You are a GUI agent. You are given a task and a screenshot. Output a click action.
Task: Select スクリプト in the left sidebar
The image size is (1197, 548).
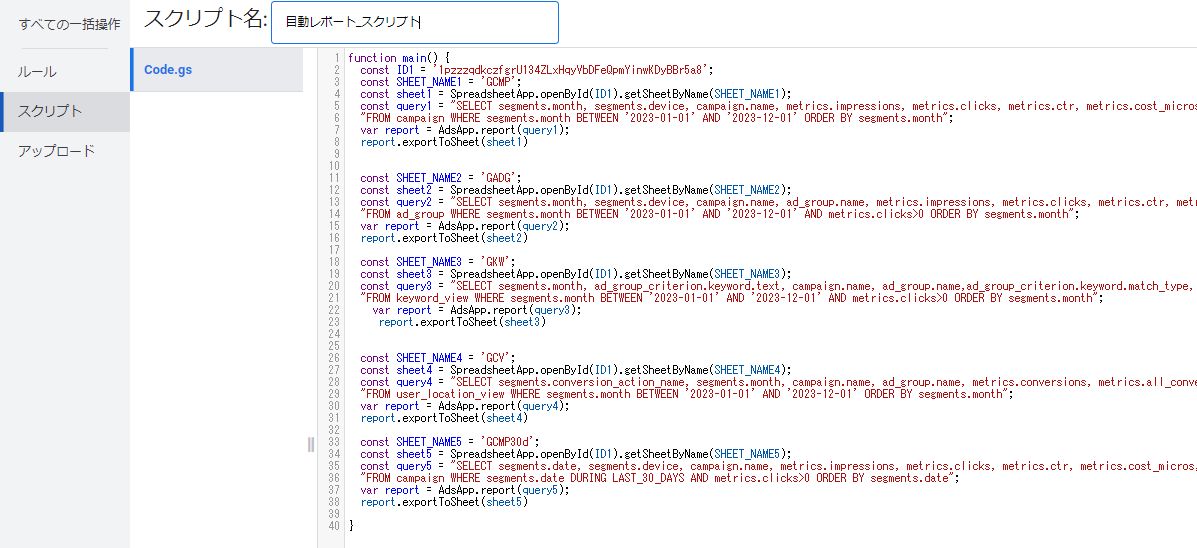[50, 111]
